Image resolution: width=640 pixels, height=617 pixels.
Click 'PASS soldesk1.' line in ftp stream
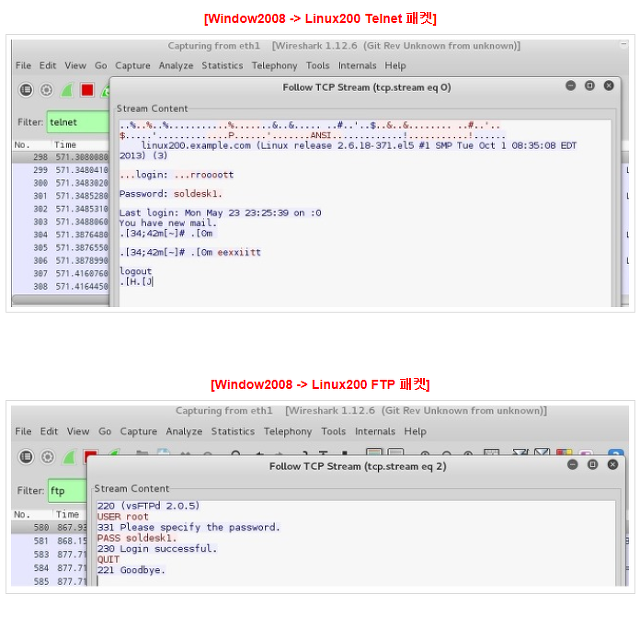coord(137,538)
